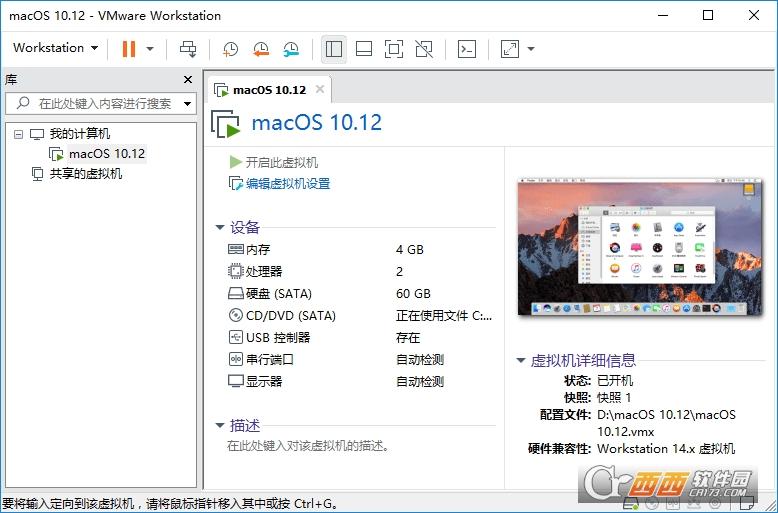Minimize the VMware Workstation window
Viewport: 778px width, 513px height.
(663, 15)
